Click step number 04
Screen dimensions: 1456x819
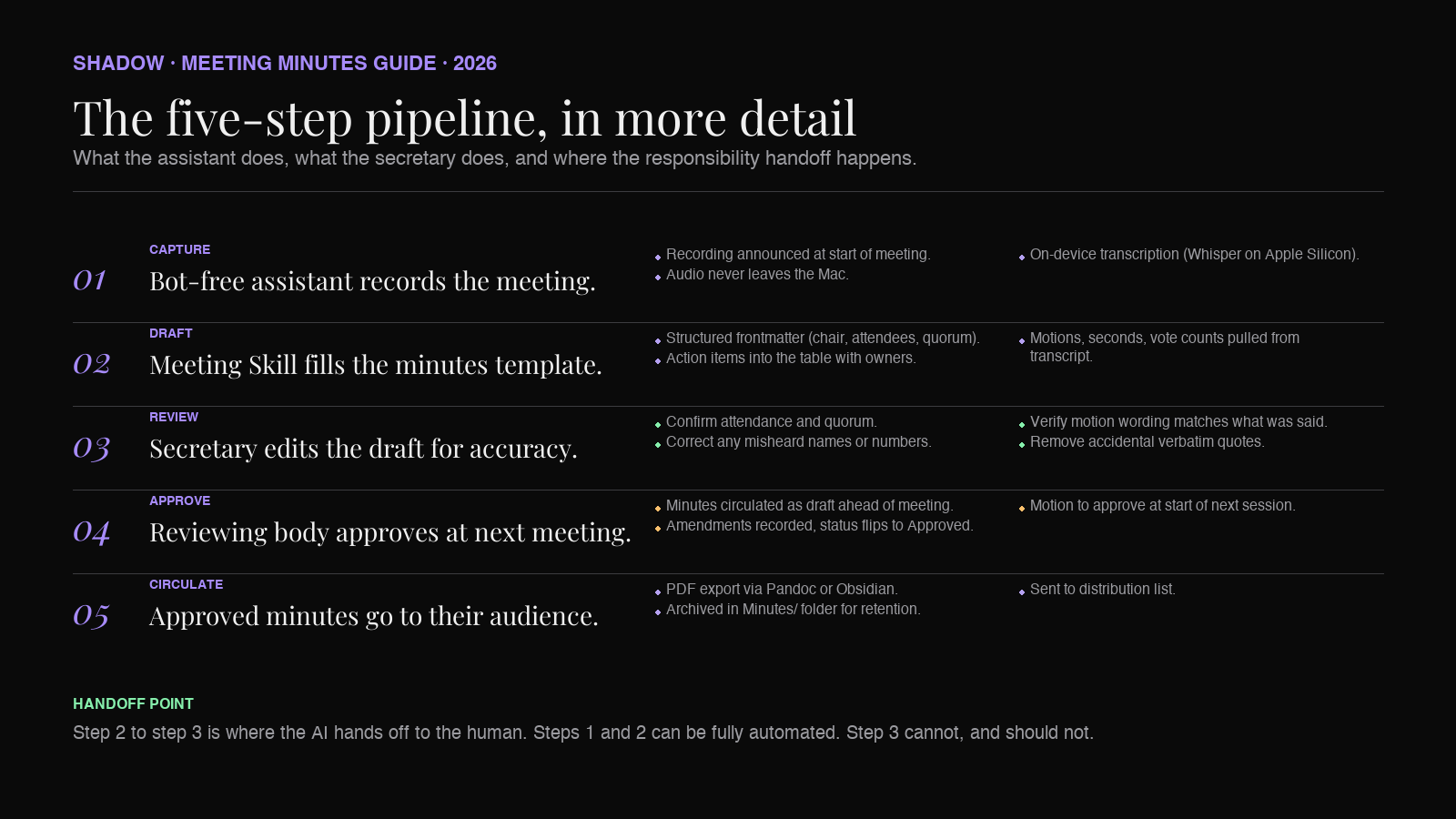91,531
